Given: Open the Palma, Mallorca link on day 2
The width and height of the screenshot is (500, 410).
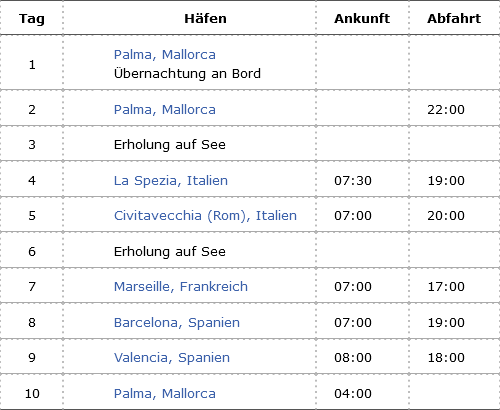Looking at the screenshot, I should click(165, 110).
